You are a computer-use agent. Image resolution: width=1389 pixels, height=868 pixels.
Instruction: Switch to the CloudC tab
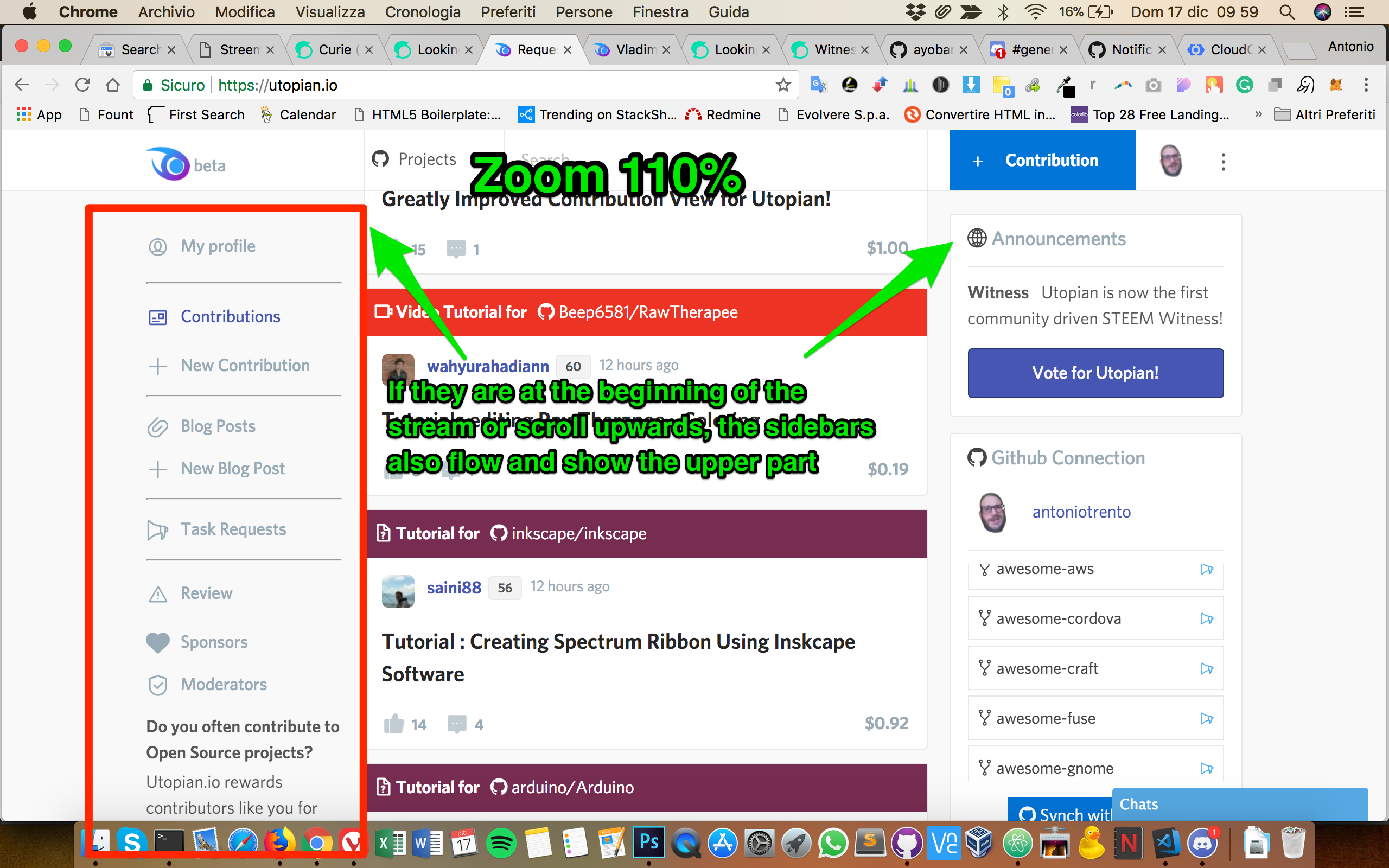[1228, 50]
